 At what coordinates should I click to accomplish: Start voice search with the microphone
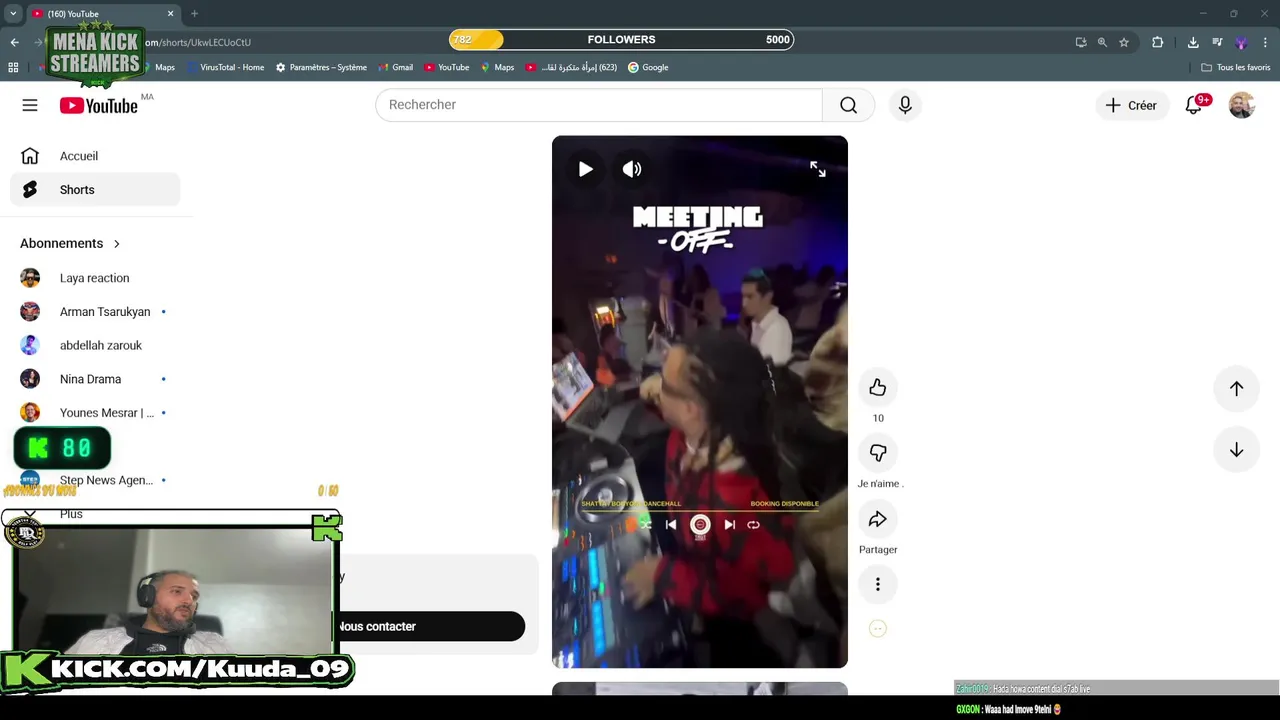click(x=905, y=105)
